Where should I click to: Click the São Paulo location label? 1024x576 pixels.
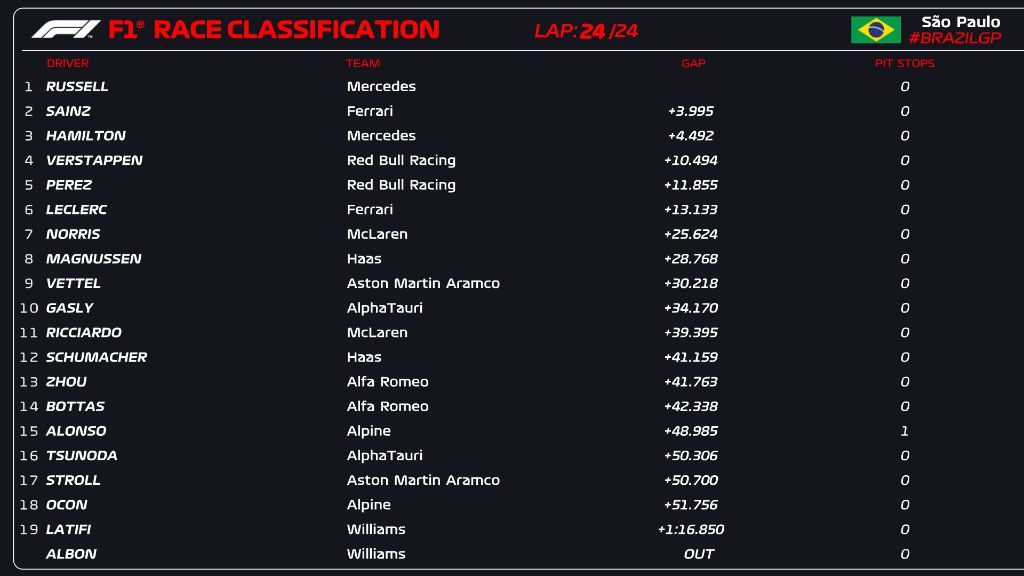point(960,22)
